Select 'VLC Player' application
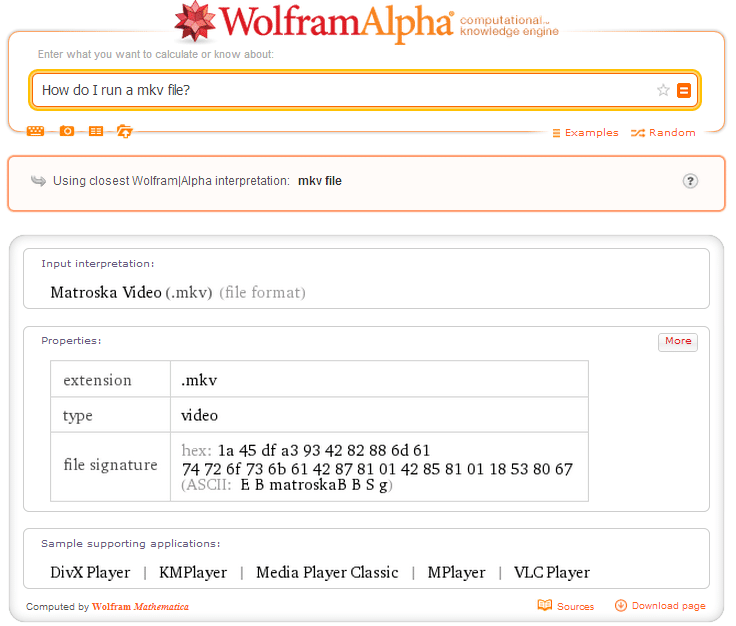 click(552, 572)
